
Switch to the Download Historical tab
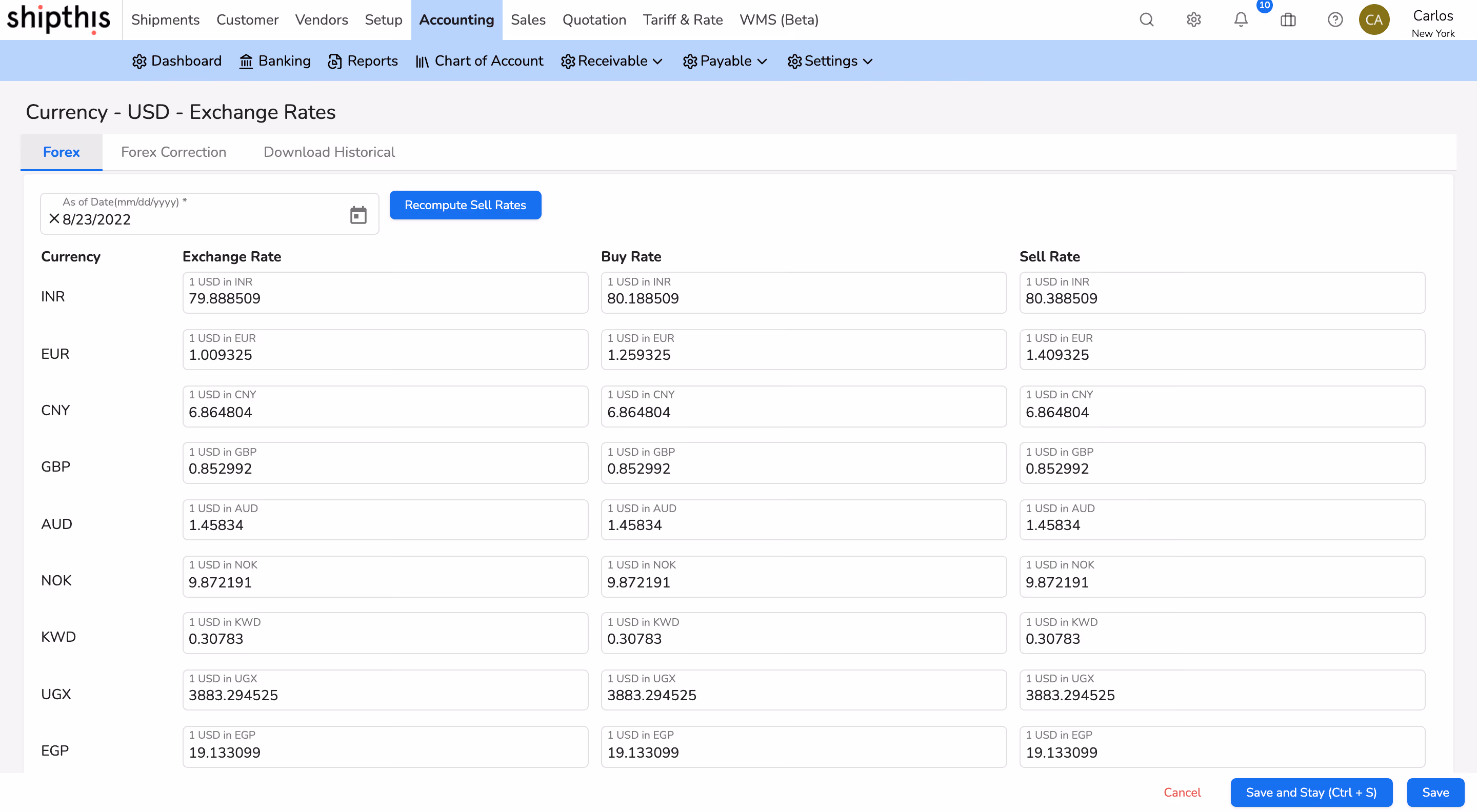(329, 152)
